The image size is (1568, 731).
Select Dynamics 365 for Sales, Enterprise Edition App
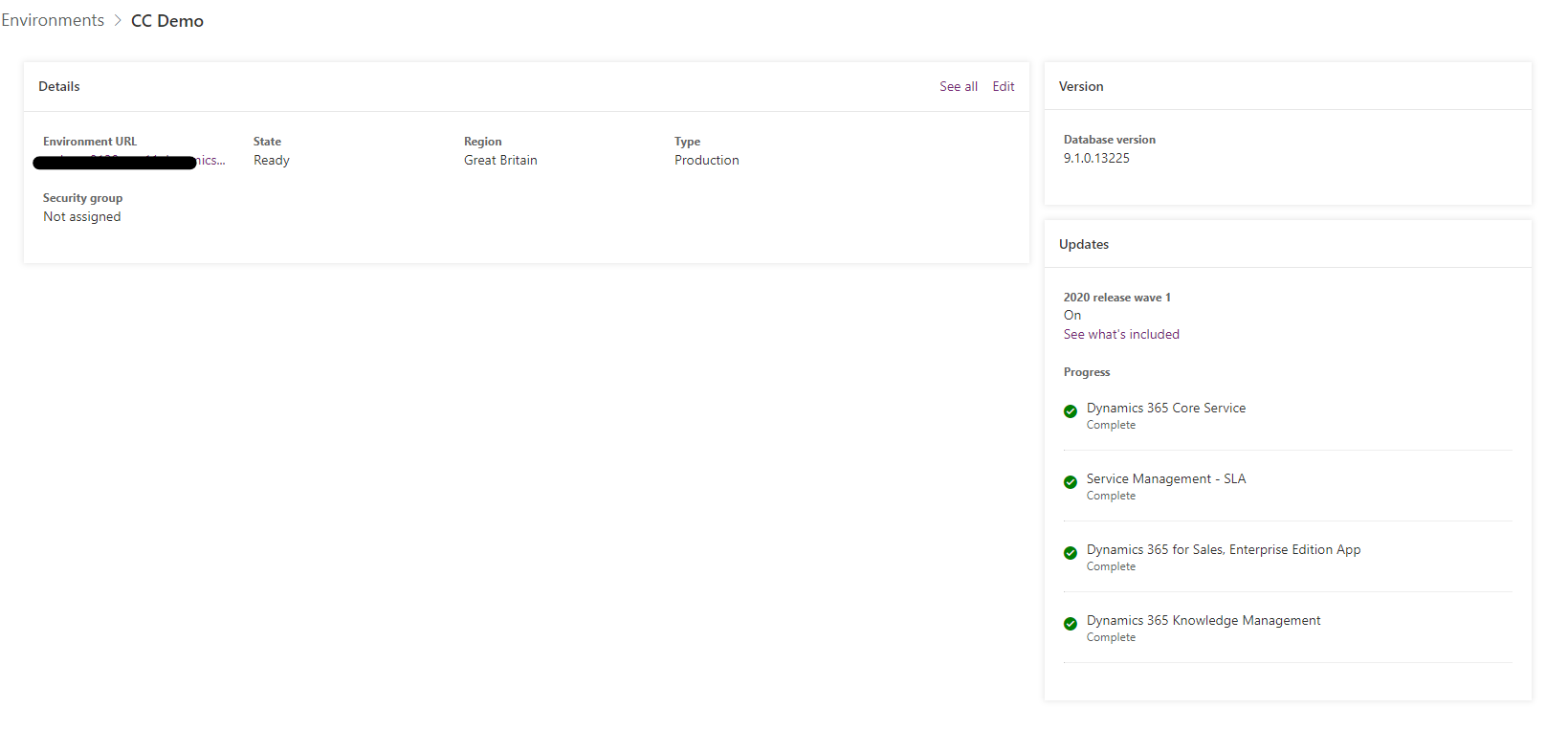[x=1224, y=549]
